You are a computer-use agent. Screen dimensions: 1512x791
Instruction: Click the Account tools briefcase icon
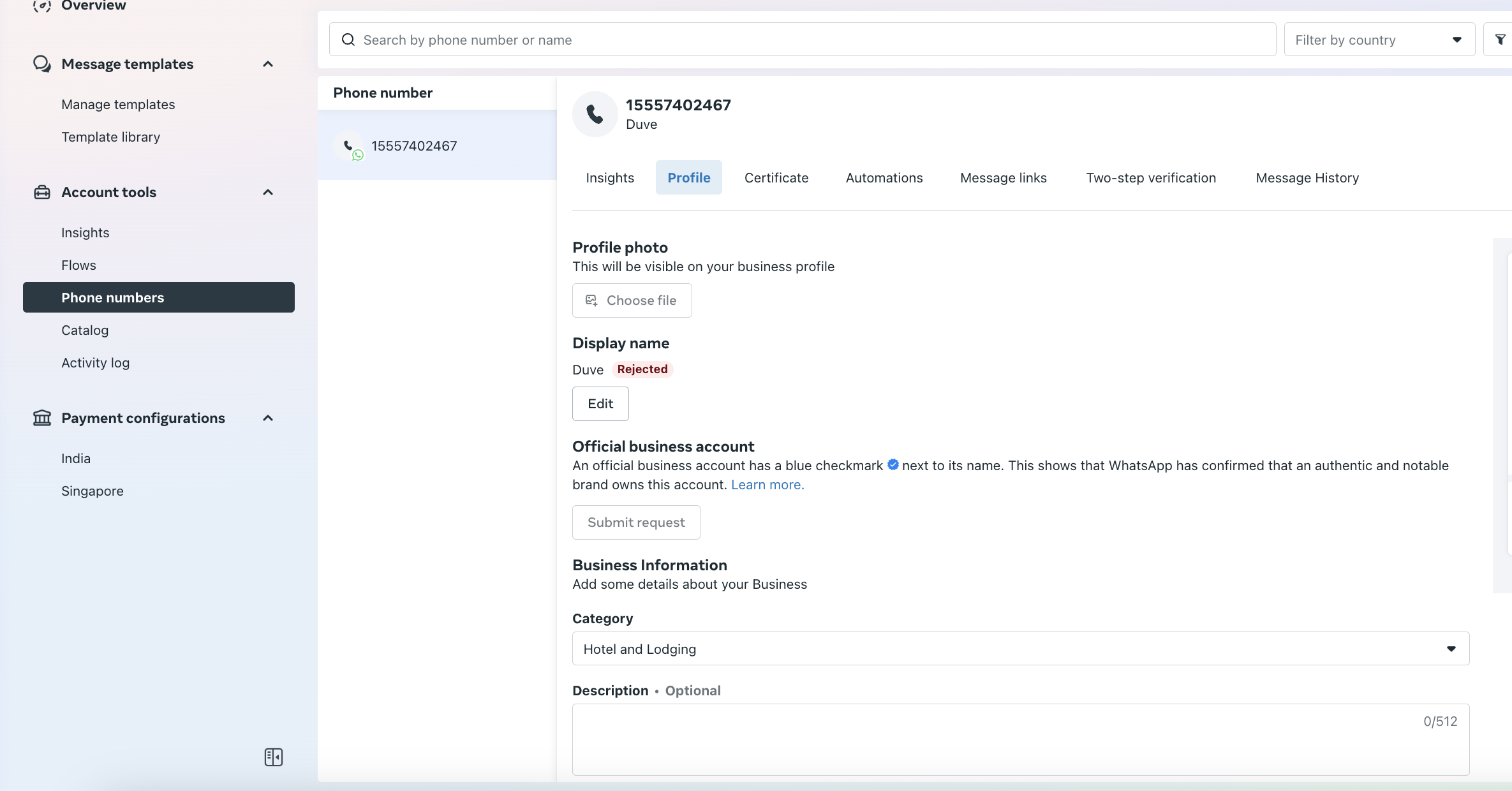[42, 192]
